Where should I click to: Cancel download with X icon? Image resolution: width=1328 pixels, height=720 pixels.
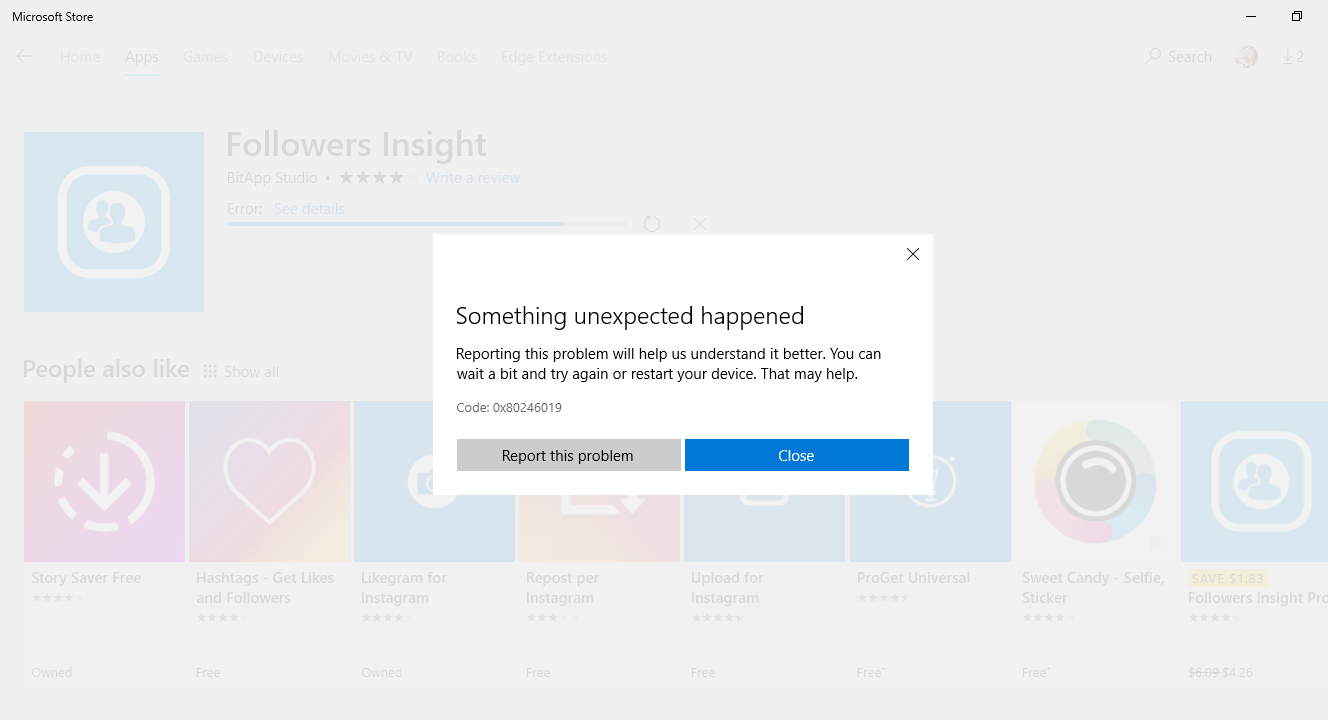[x=700, y=224]
